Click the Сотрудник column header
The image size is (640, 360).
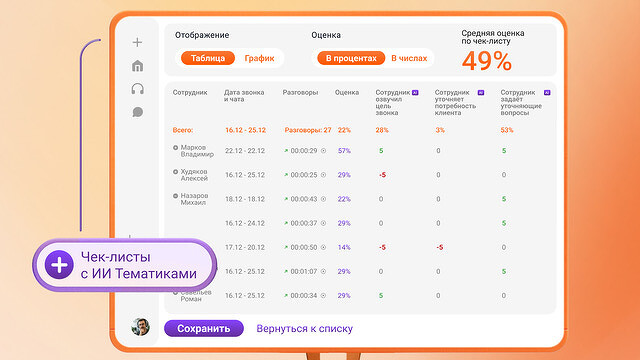(190, 93)
